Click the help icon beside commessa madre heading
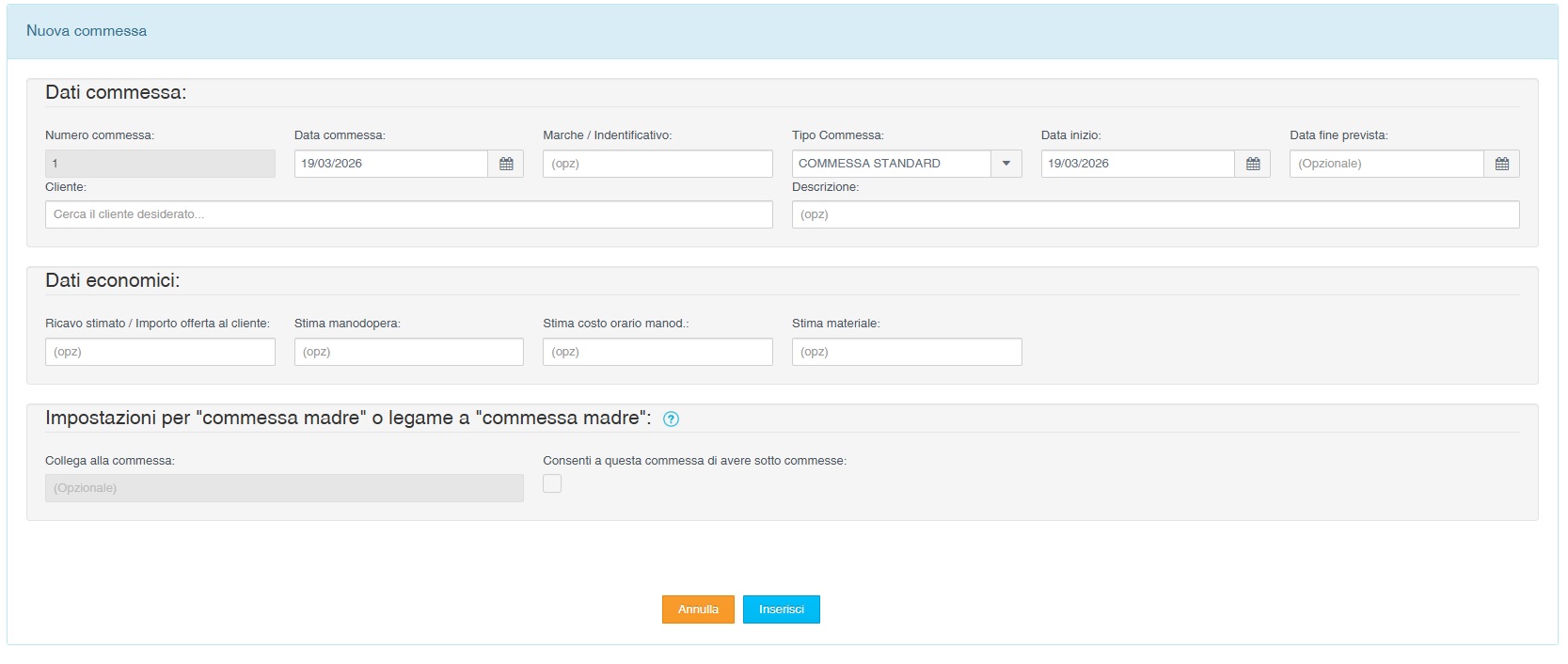Screen dimensions: 1568x664 tap(671, 419)
